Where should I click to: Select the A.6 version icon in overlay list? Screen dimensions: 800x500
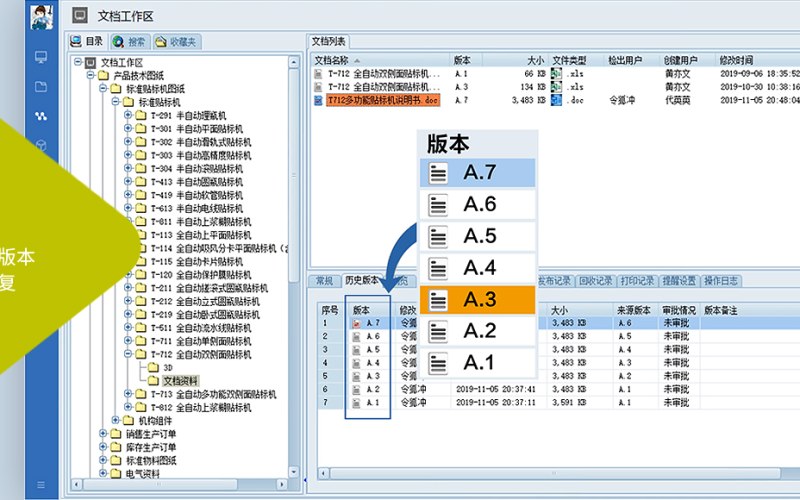[438, 205]
